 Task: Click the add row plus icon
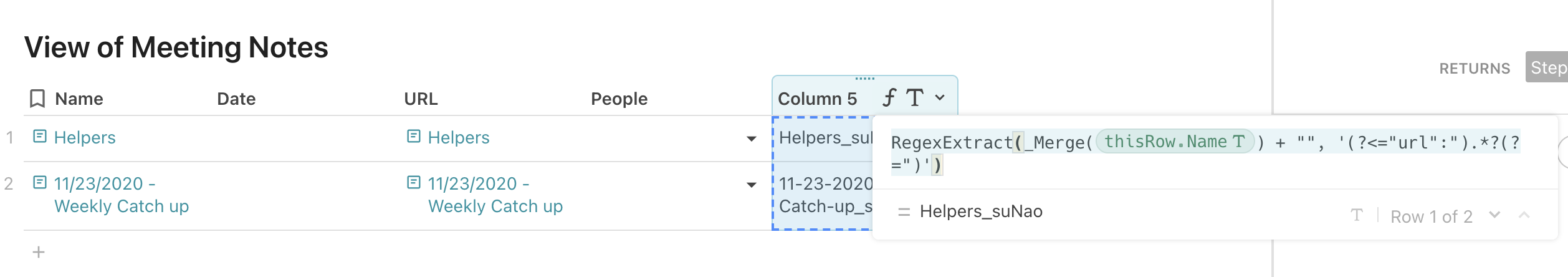(39, 252)
